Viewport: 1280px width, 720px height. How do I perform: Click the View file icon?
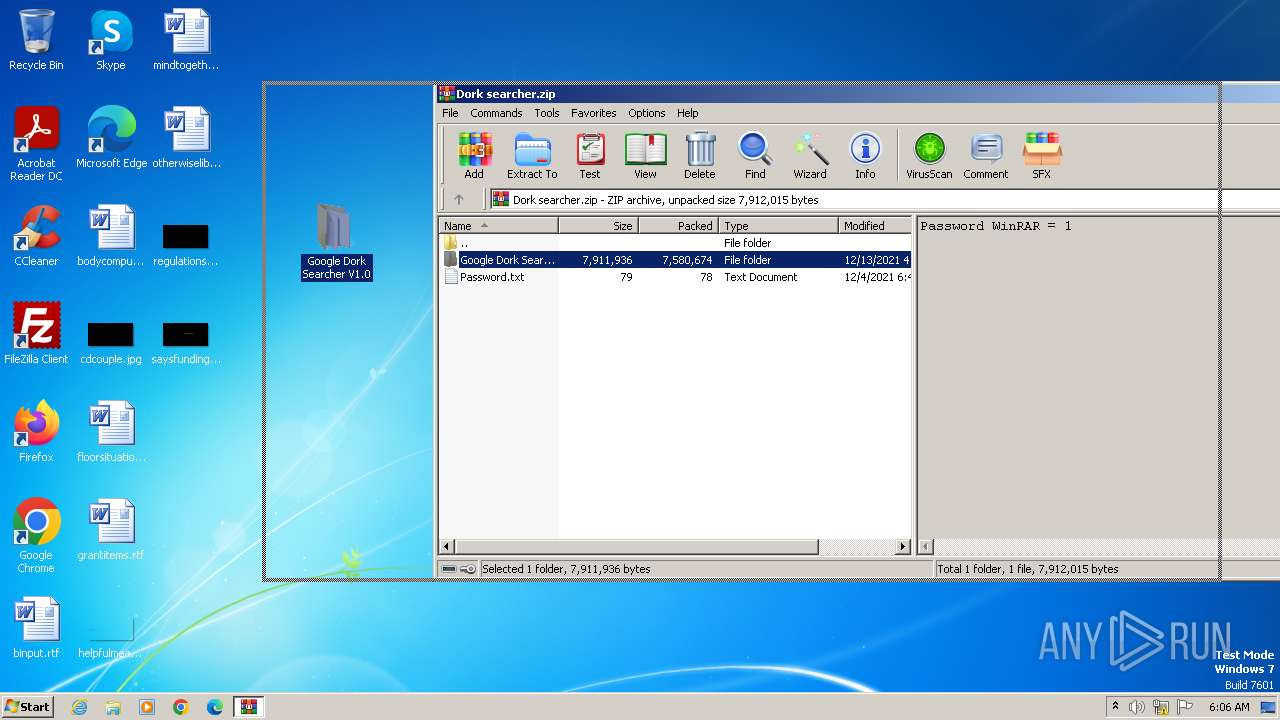645,156
